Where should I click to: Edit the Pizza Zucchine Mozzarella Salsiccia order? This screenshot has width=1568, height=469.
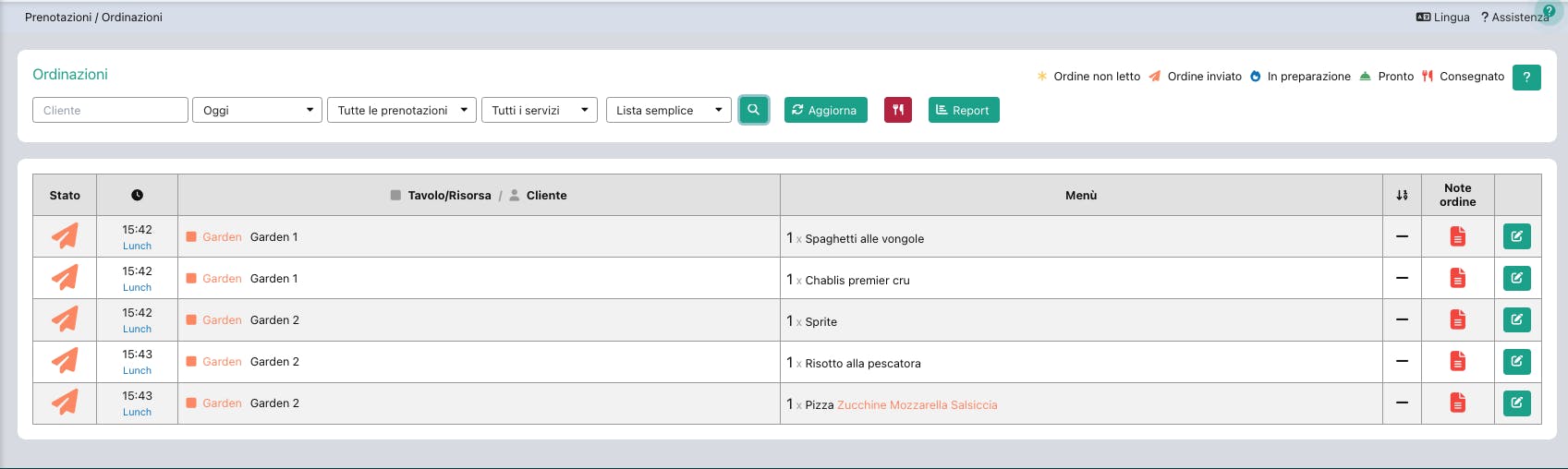(x=1517, y=403)
